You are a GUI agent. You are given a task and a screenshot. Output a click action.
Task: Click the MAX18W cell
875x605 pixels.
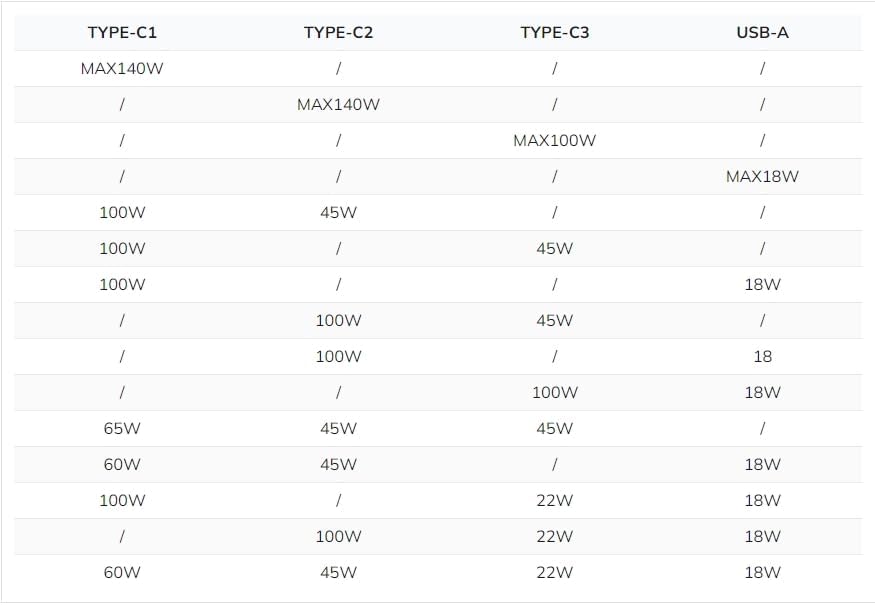pyautogui.click(x=762, y=177)
